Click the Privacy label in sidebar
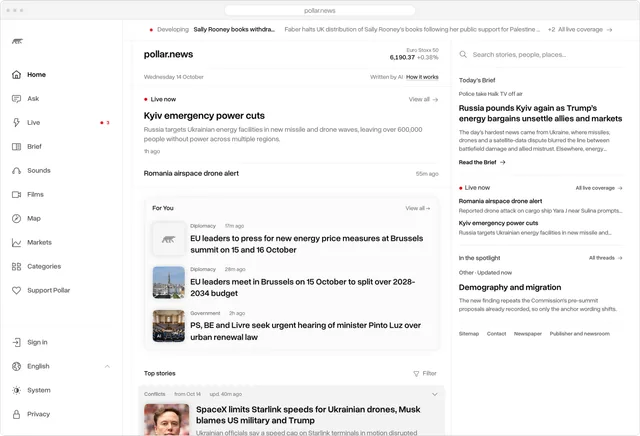This screenshot has width=640, height=436. [38, 414]
